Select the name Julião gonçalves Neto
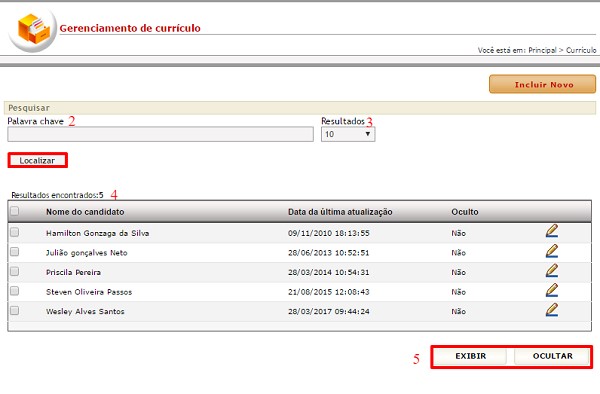The width and height of the screenshot is (600, 394). coord(86,253)
